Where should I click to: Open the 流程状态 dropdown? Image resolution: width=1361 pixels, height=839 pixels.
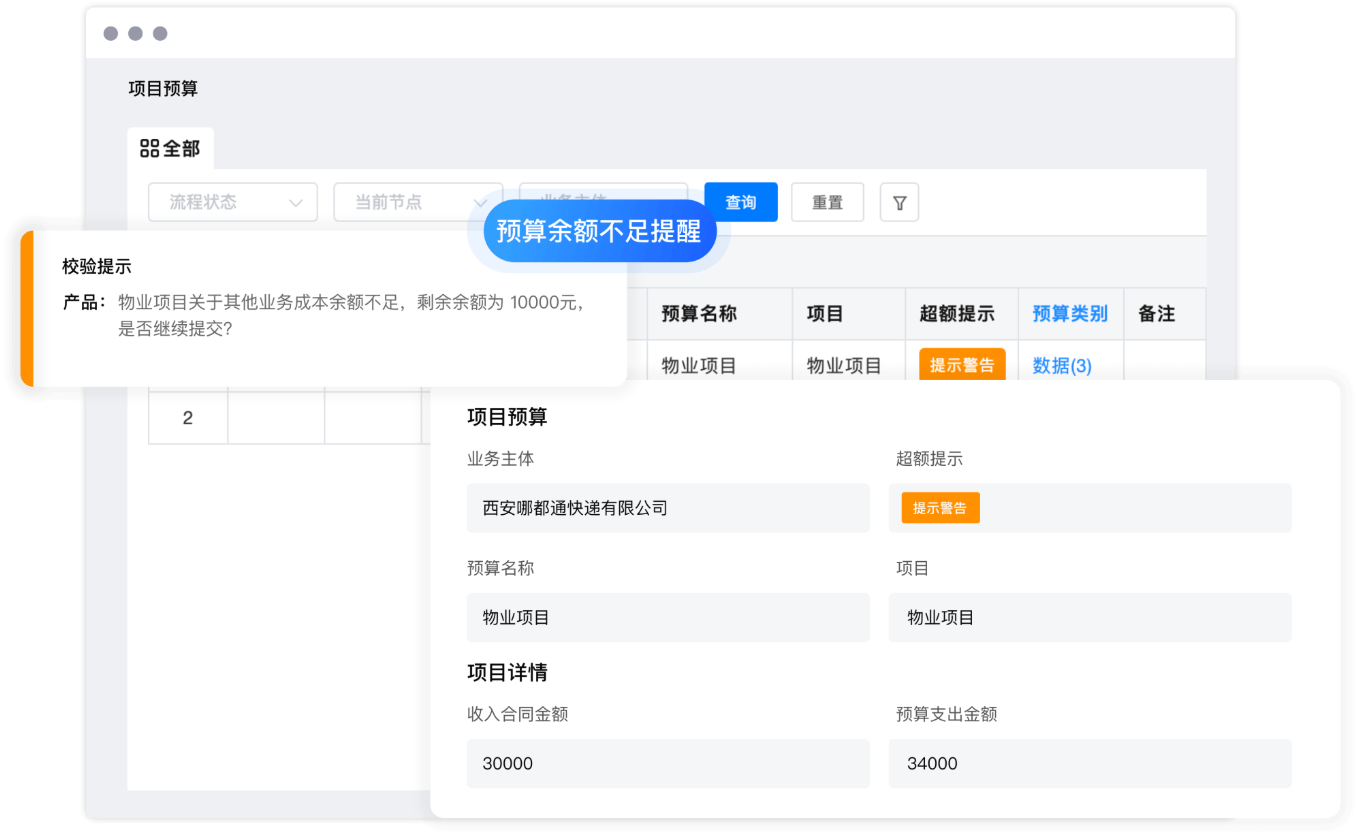(x=233, y=202)
